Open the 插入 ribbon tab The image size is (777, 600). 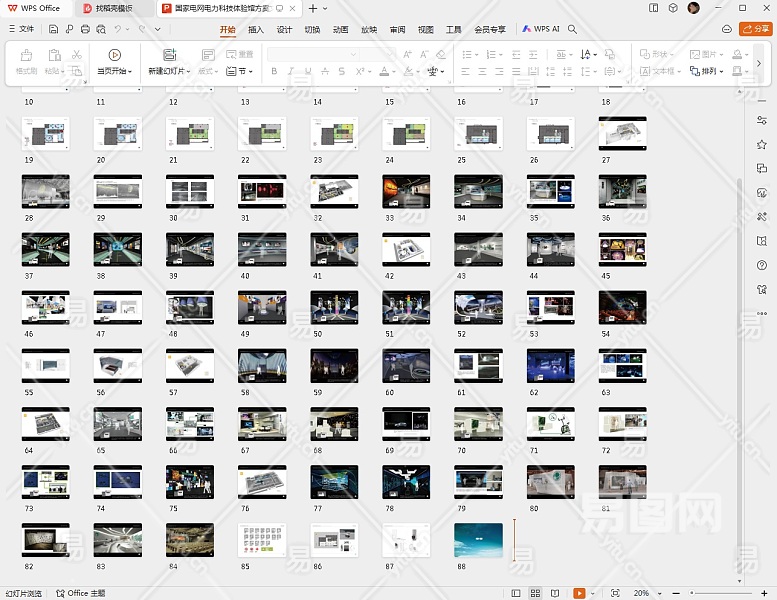tap(256, 30)
